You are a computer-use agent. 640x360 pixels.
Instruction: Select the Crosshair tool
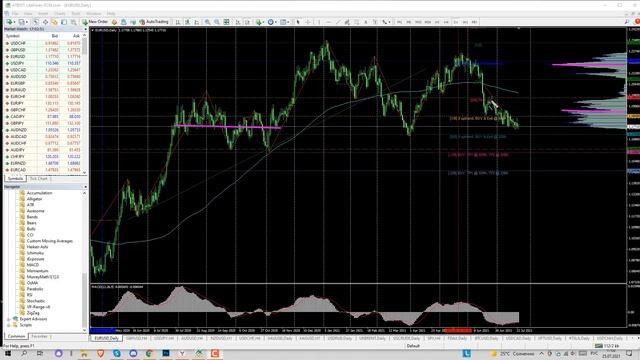(308, 22)
